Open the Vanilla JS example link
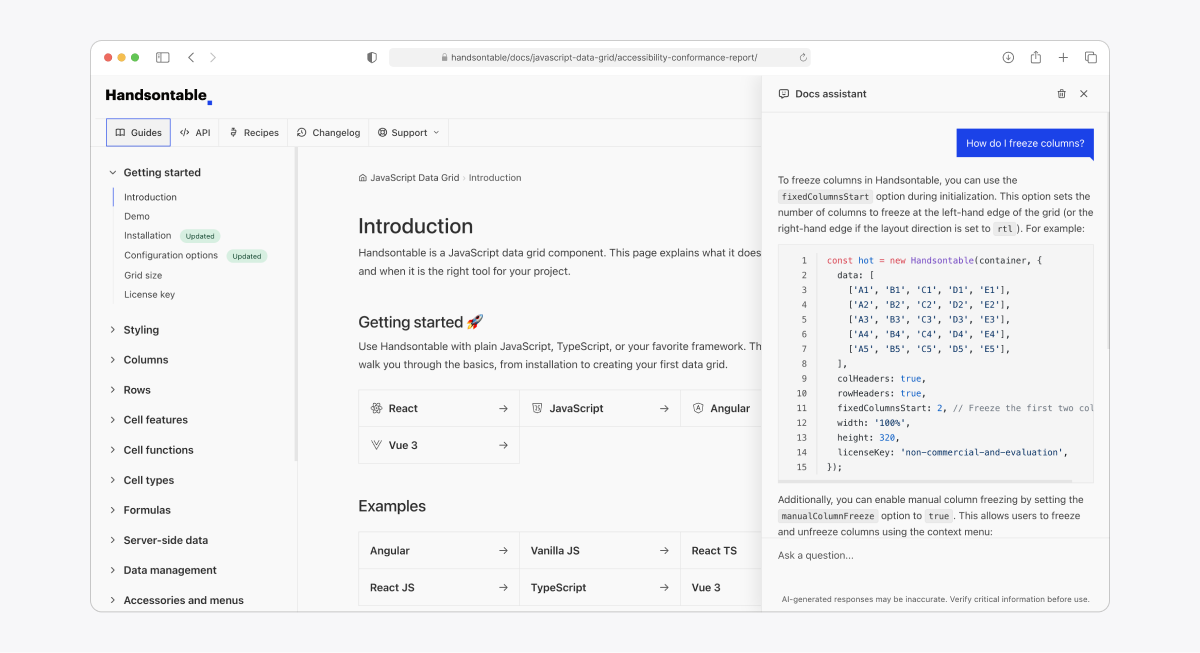Image resolution: width=1200 pixels, height=653 pixels. tap(600, 551)
